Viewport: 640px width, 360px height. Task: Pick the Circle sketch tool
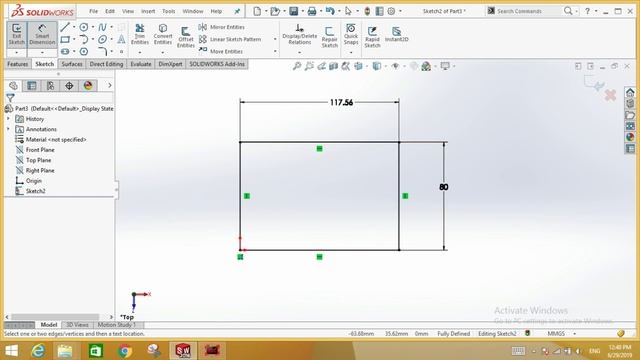[x=84, y=27]
